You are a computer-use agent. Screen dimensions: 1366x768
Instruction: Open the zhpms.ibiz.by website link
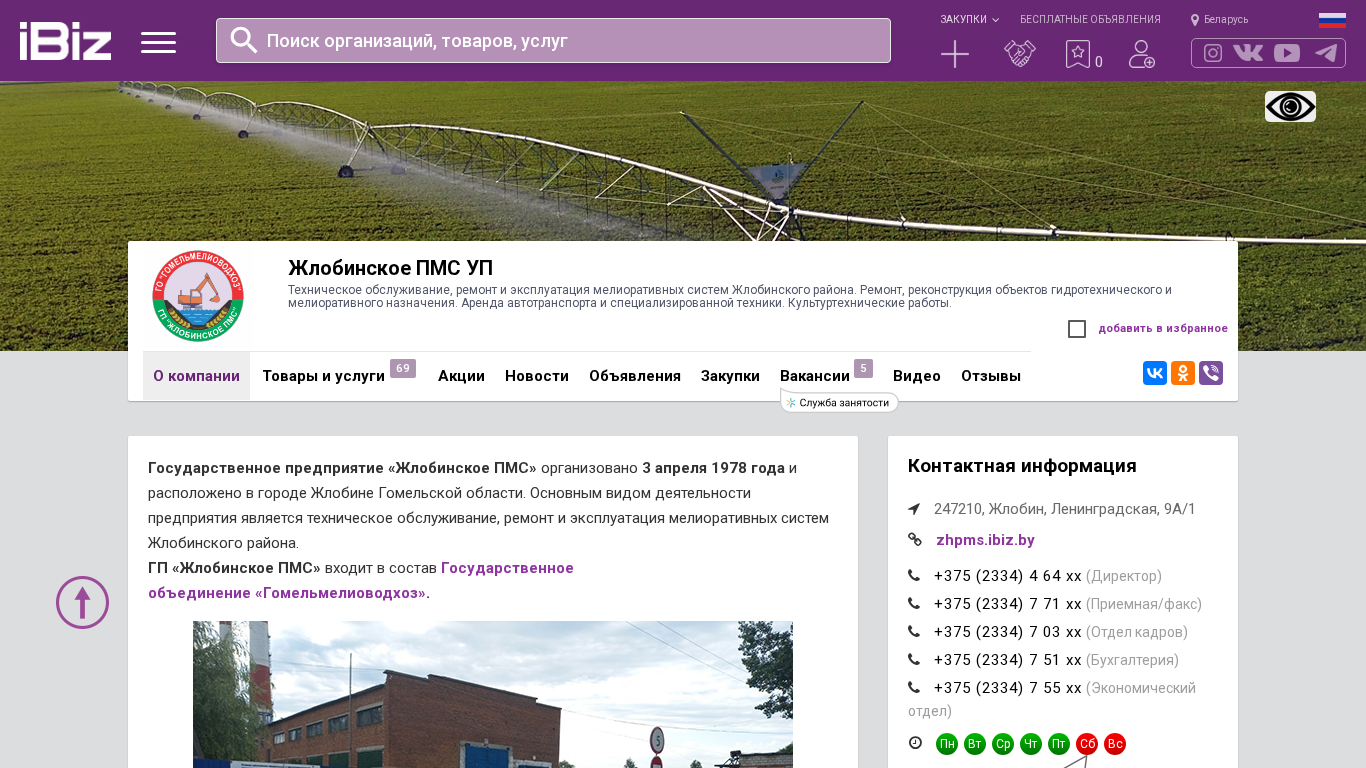tap(985, 540)
